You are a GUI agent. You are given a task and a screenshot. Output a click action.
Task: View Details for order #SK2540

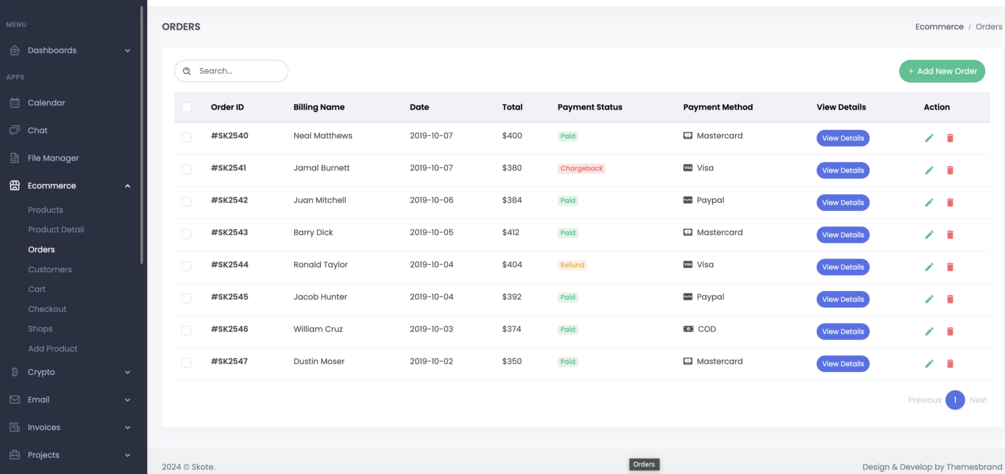click(843, 138)
